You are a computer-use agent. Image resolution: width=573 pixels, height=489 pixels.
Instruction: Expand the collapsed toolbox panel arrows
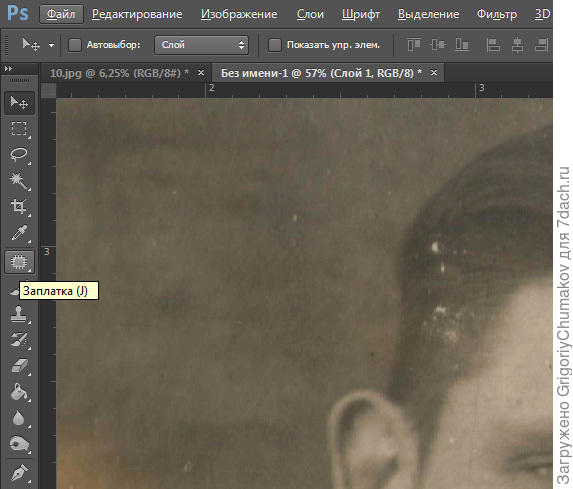pyautogui.click(x=8, y=68)
